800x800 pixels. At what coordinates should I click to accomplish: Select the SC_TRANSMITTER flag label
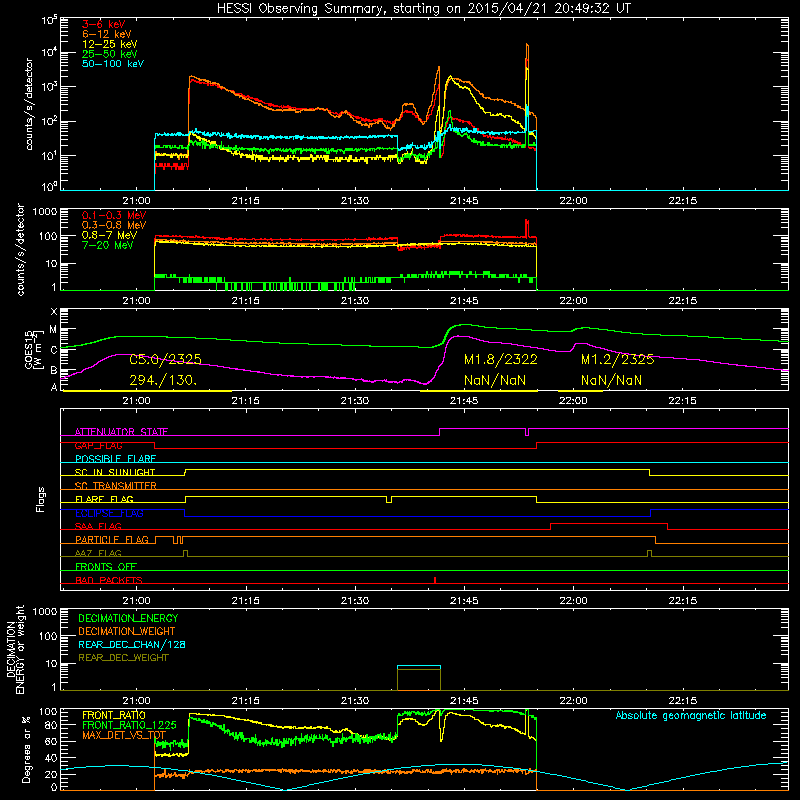click(x=116, y=486)
